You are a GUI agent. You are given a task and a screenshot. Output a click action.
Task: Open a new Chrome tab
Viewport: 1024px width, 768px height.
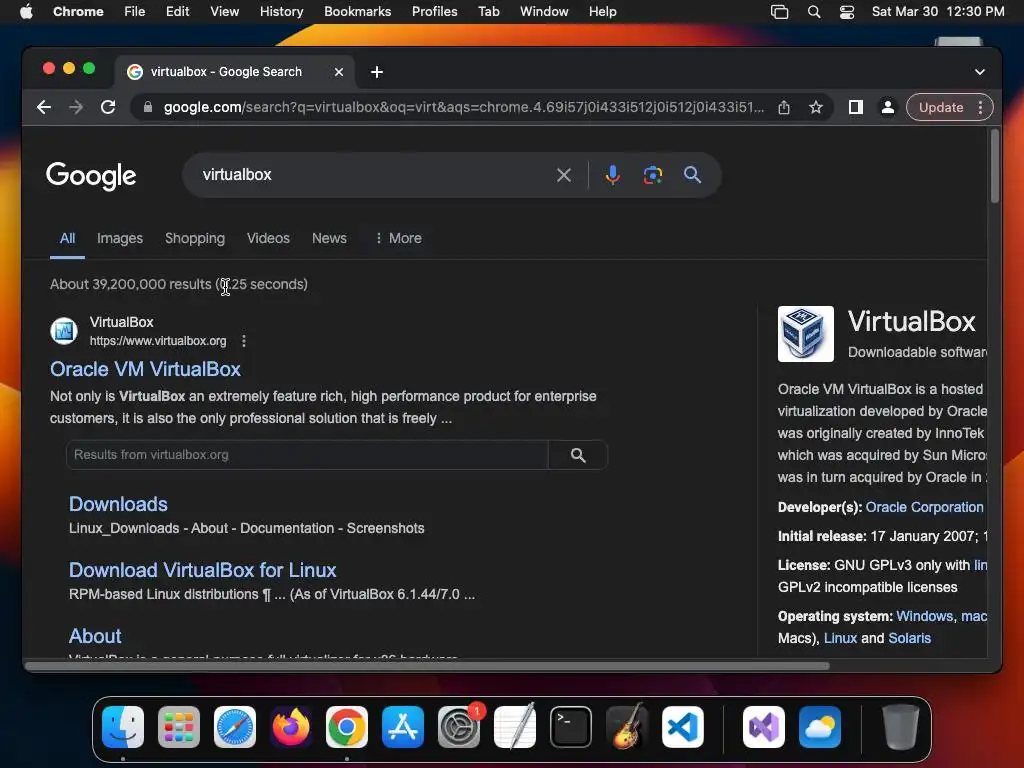(377, 72)
